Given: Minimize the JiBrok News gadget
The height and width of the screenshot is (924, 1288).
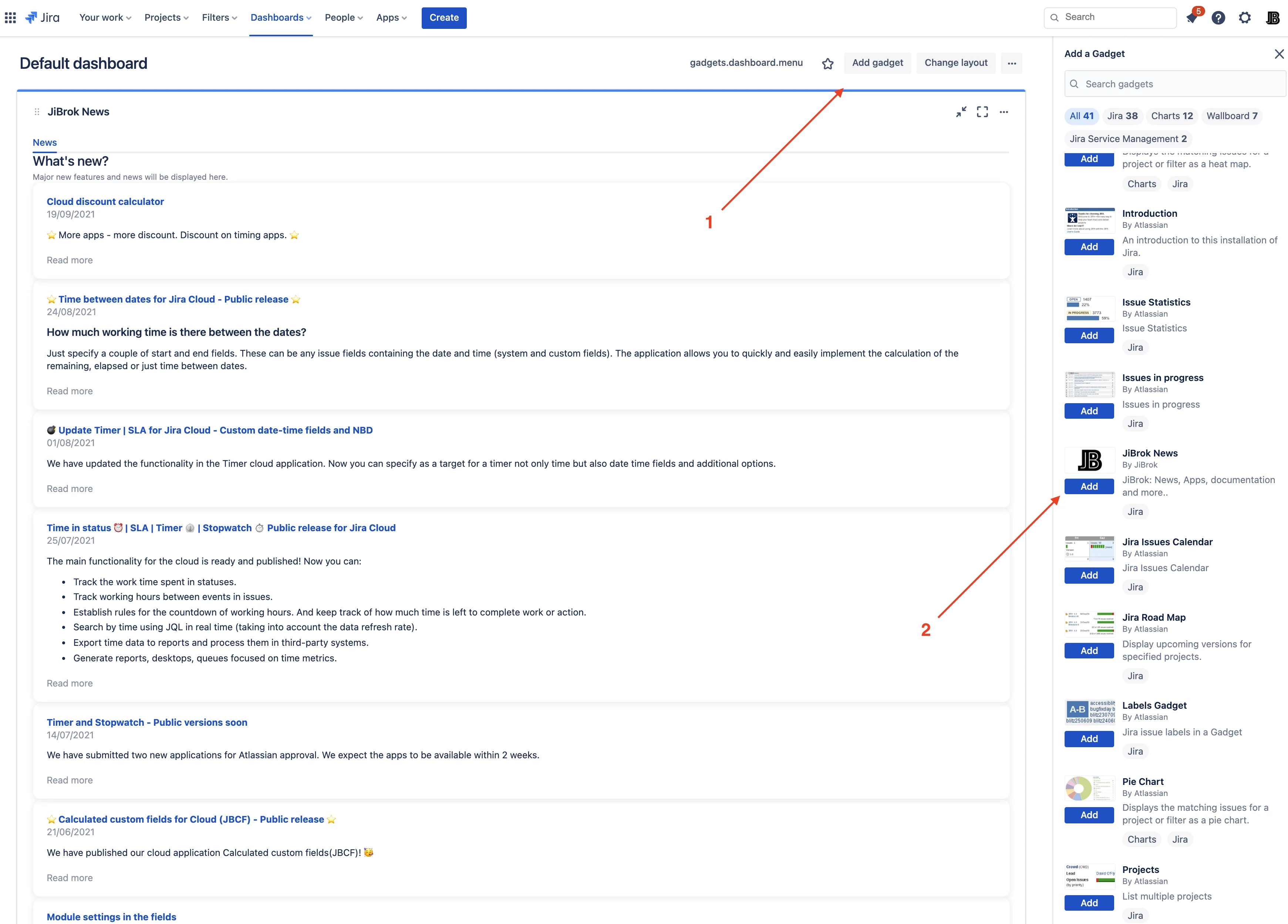Looking at the screenshot, I should point(961,112).
